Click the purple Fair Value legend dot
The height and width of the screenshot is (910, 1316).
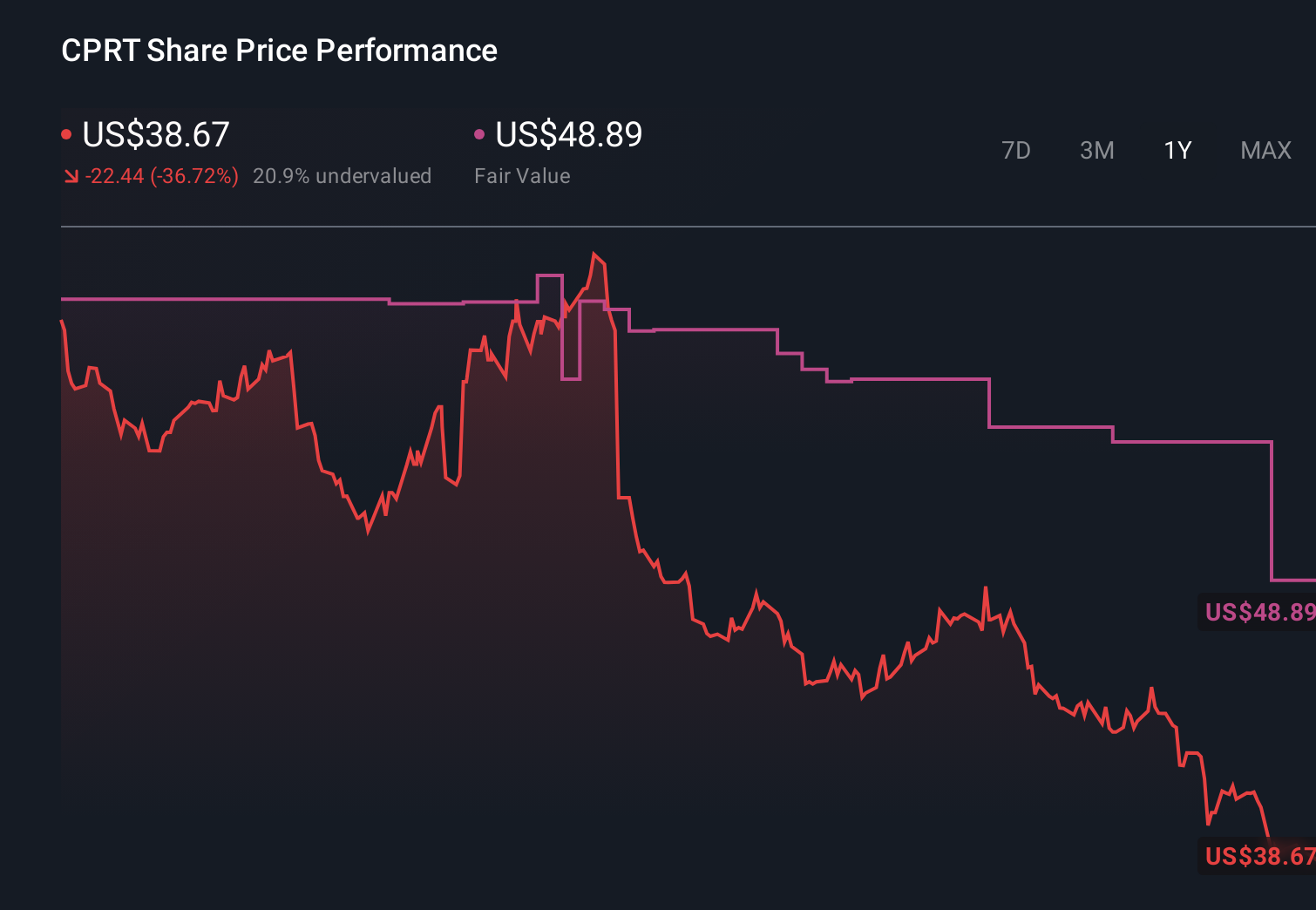coord(478,132)
